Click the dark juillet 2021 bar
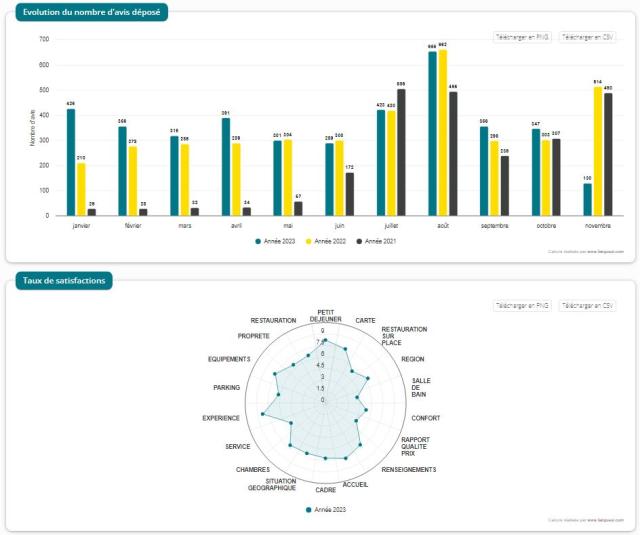 coord(401,152)
